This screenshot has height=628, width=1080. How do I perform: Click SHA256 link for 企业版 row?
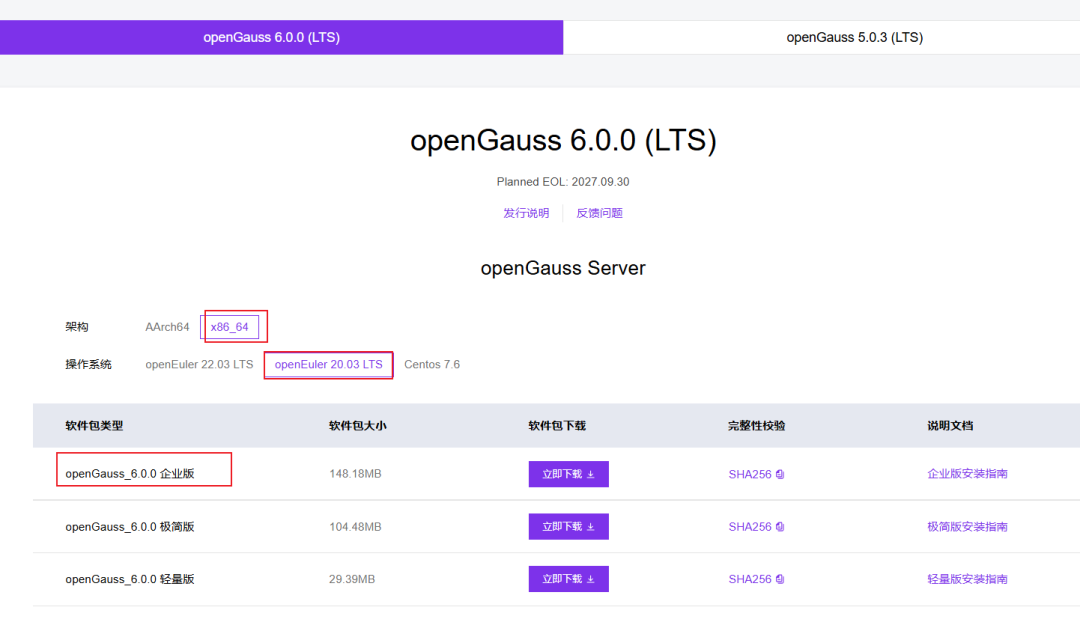749,474
